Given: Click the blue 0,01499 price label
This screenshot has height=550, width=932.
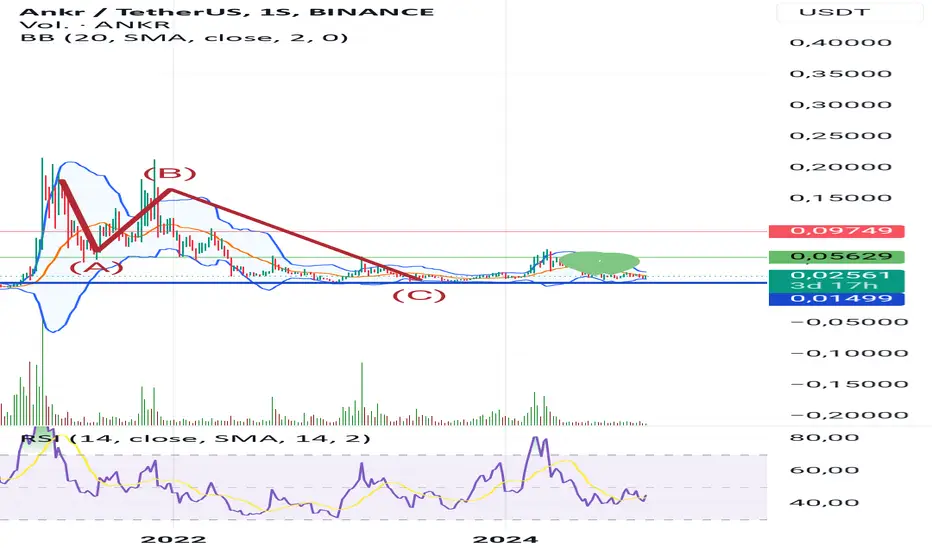Looking at the screenshot, I should tap(836, 298).
